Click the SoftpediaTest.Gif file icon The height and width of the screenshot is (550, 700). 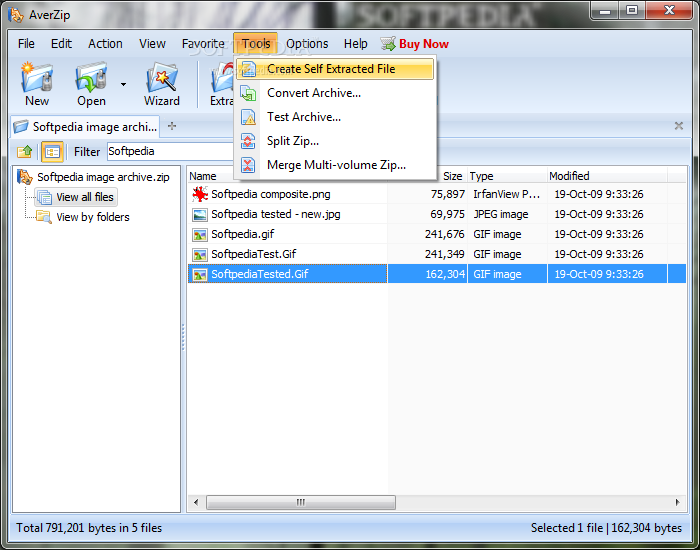coord(200,254)
